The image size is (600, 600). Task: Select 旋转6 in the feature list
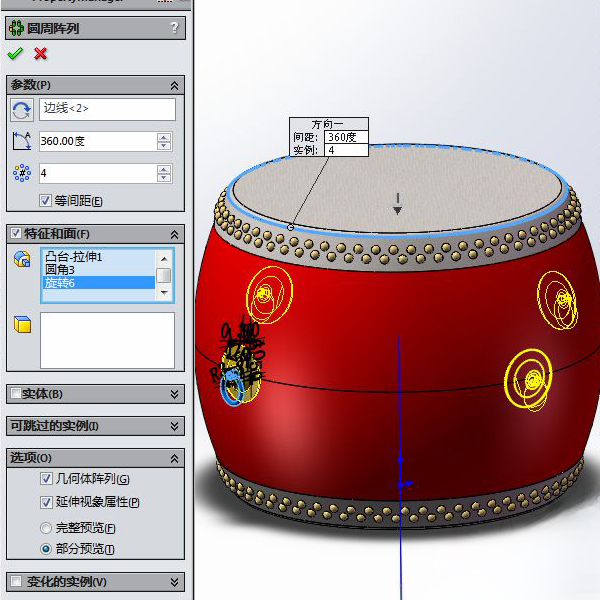click(x=99, y=283)
